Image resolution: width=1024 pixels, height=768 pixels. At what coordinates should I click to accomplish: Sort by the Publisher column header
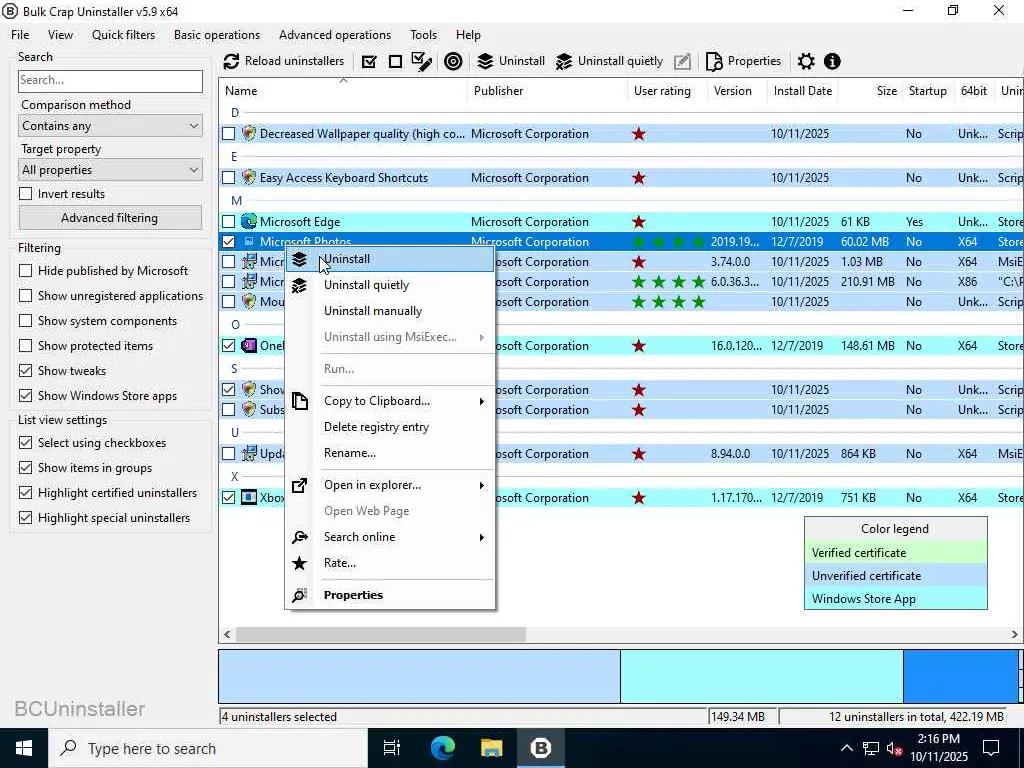click(547, 91)
